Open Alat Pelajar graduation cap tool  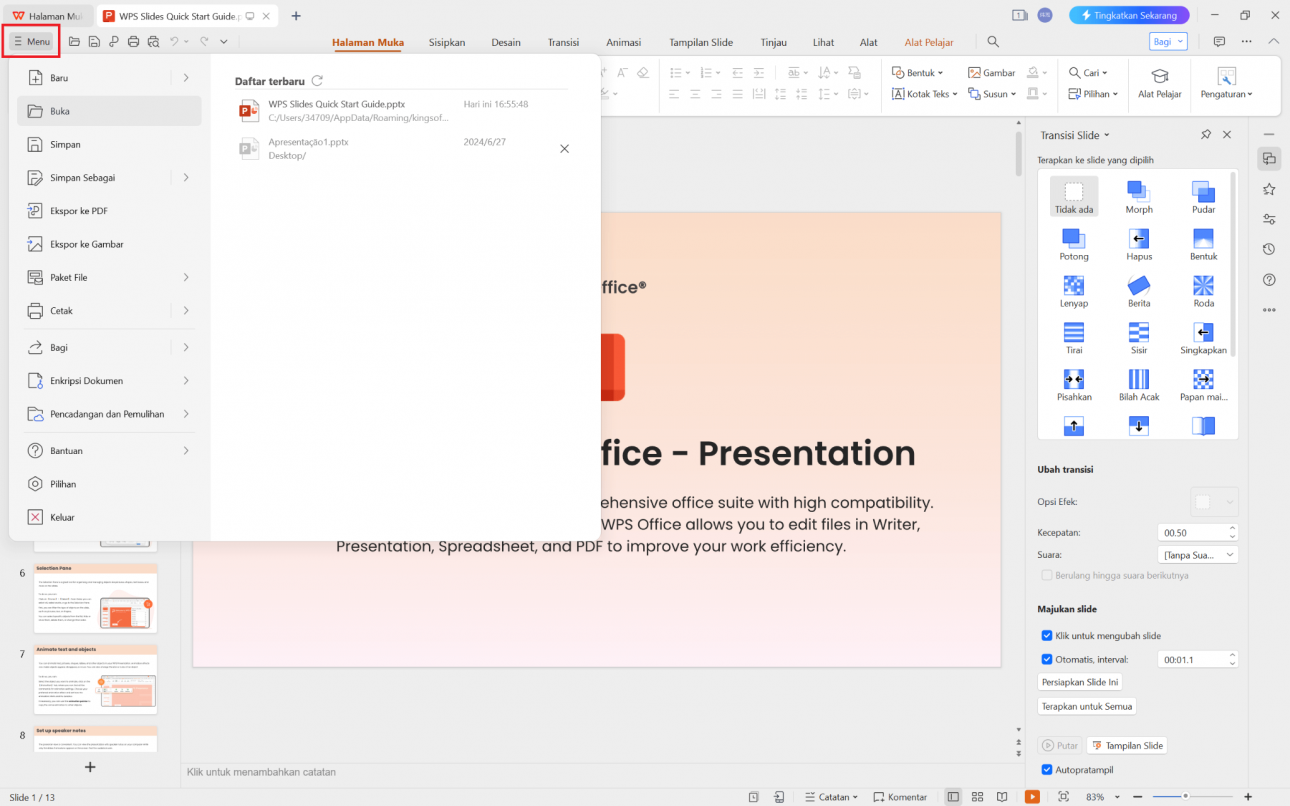point(1159,82)
